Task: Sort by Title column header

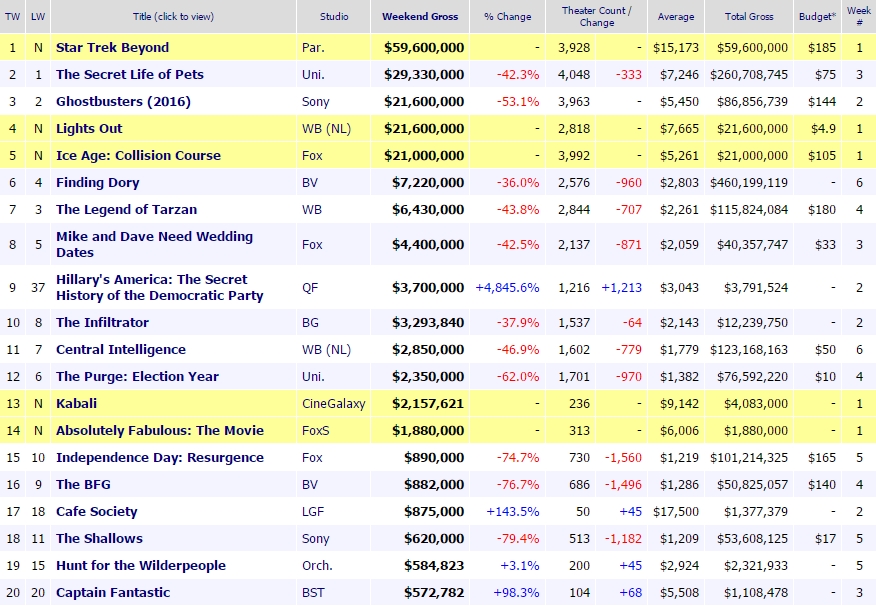Action: (x=173, y=17)
